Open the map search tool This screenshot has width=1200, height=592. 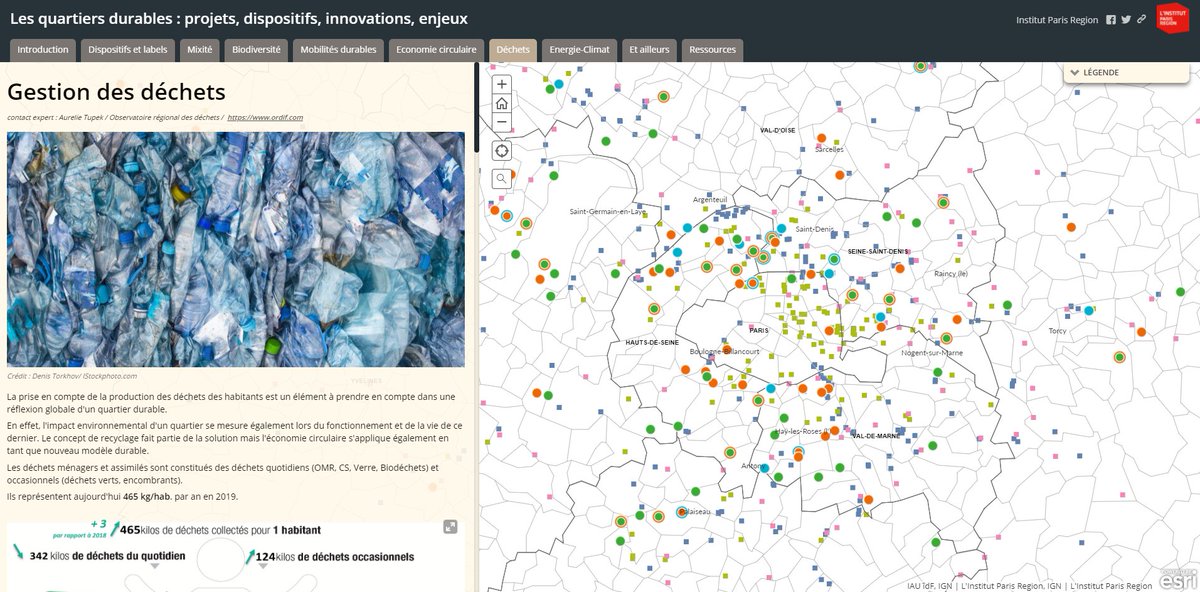(x=502, y=178)
